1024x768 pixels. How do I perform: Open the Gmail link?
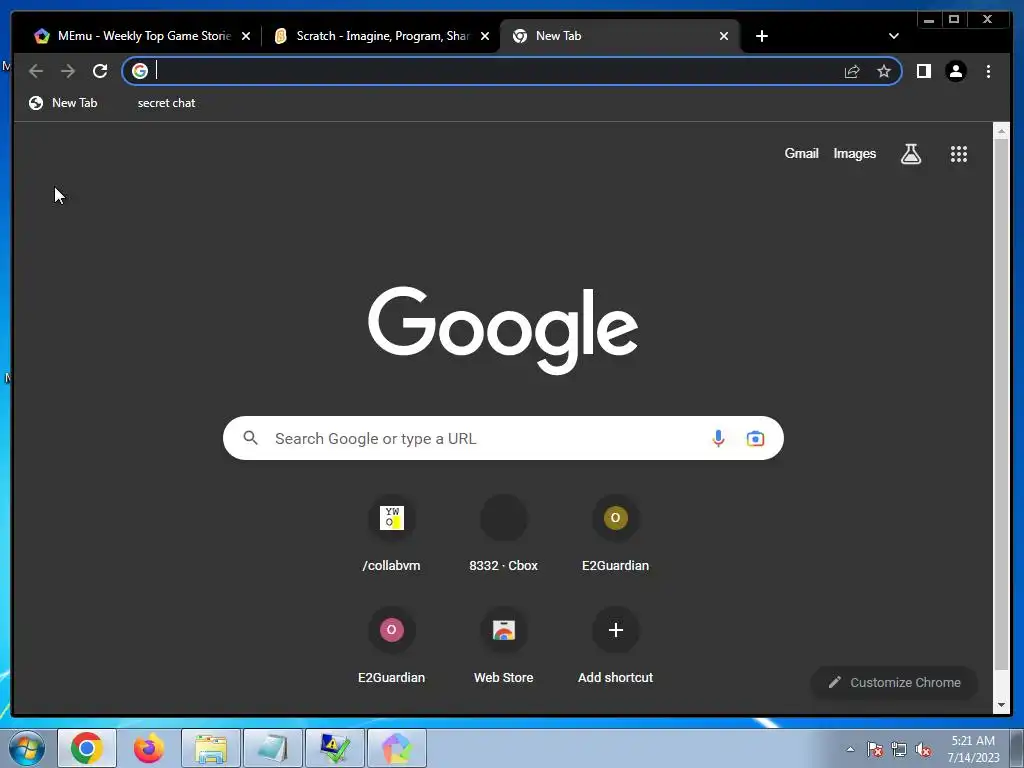pos(801,153)
